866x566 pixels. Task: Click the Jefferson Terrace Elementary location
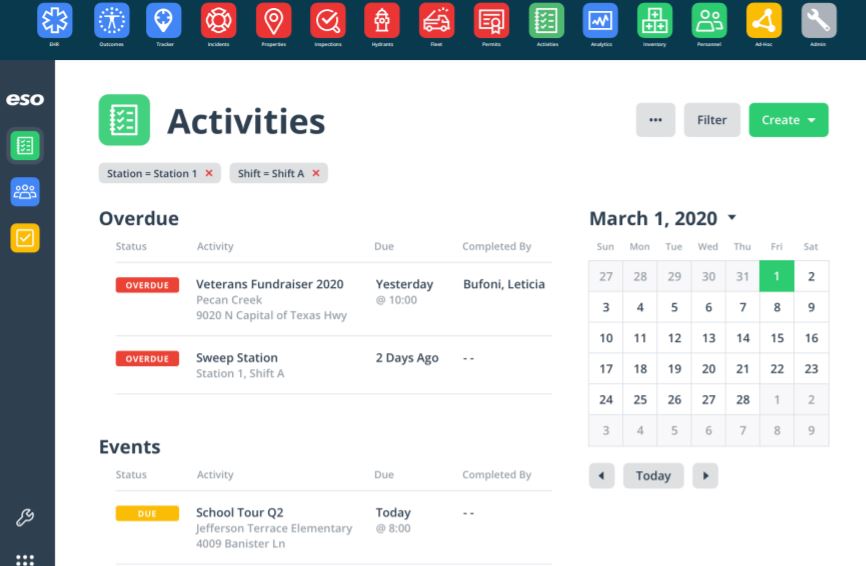273,528
